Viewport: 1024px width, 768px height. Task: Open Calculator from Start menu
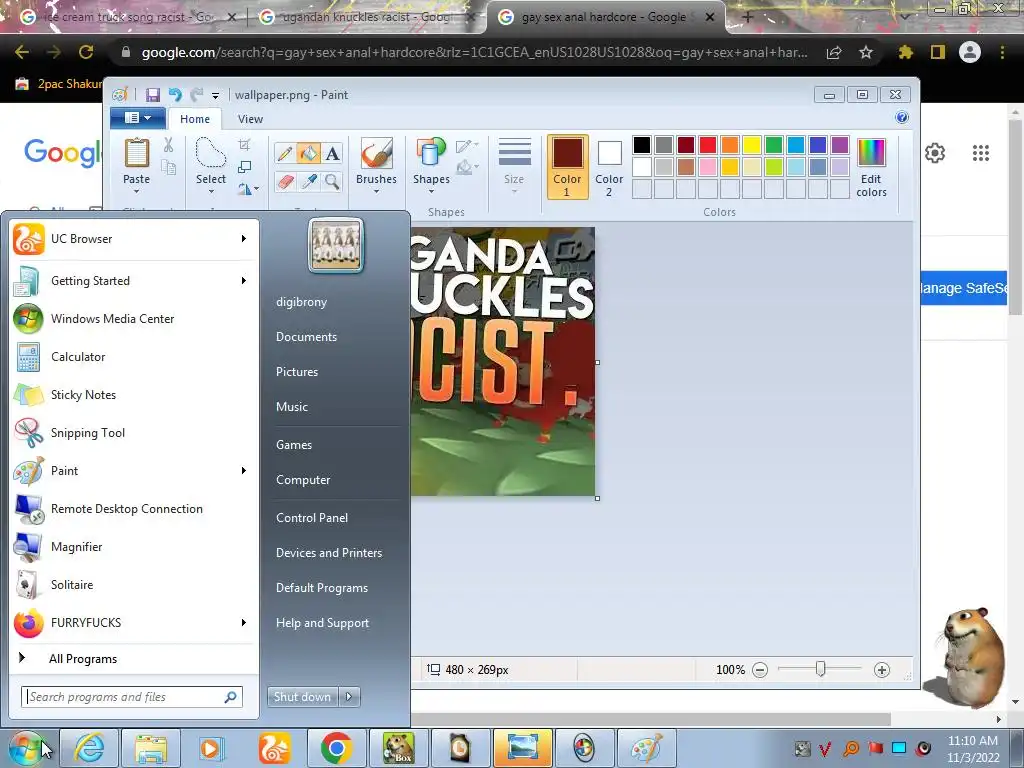(134, 357)
